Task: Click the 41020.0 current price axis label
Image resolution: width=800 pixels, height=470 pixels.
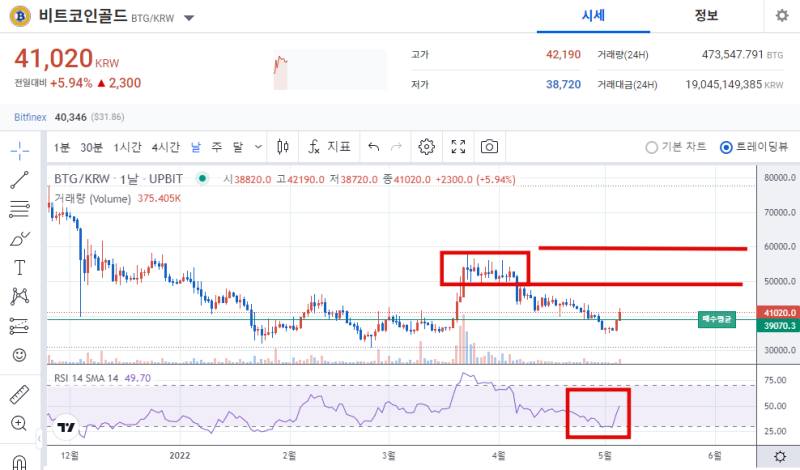Action: (x=779, y=313)
